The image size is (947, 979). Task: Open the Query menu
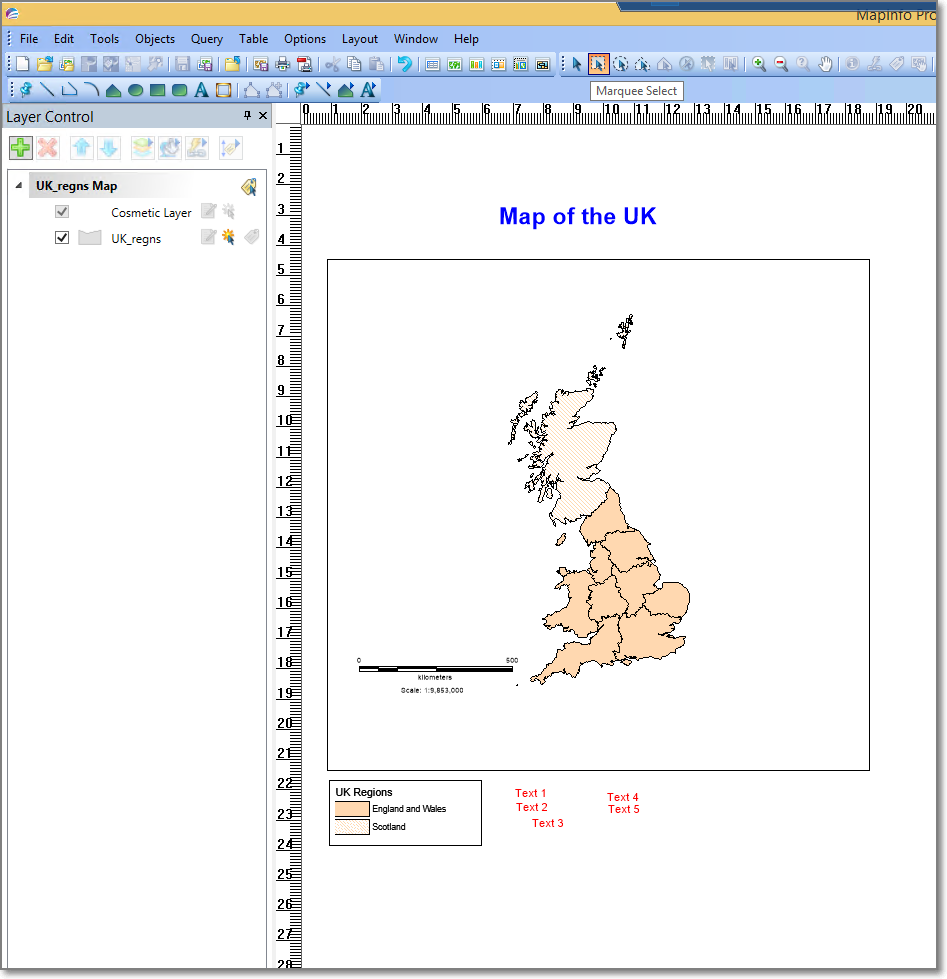click(207, 39)
